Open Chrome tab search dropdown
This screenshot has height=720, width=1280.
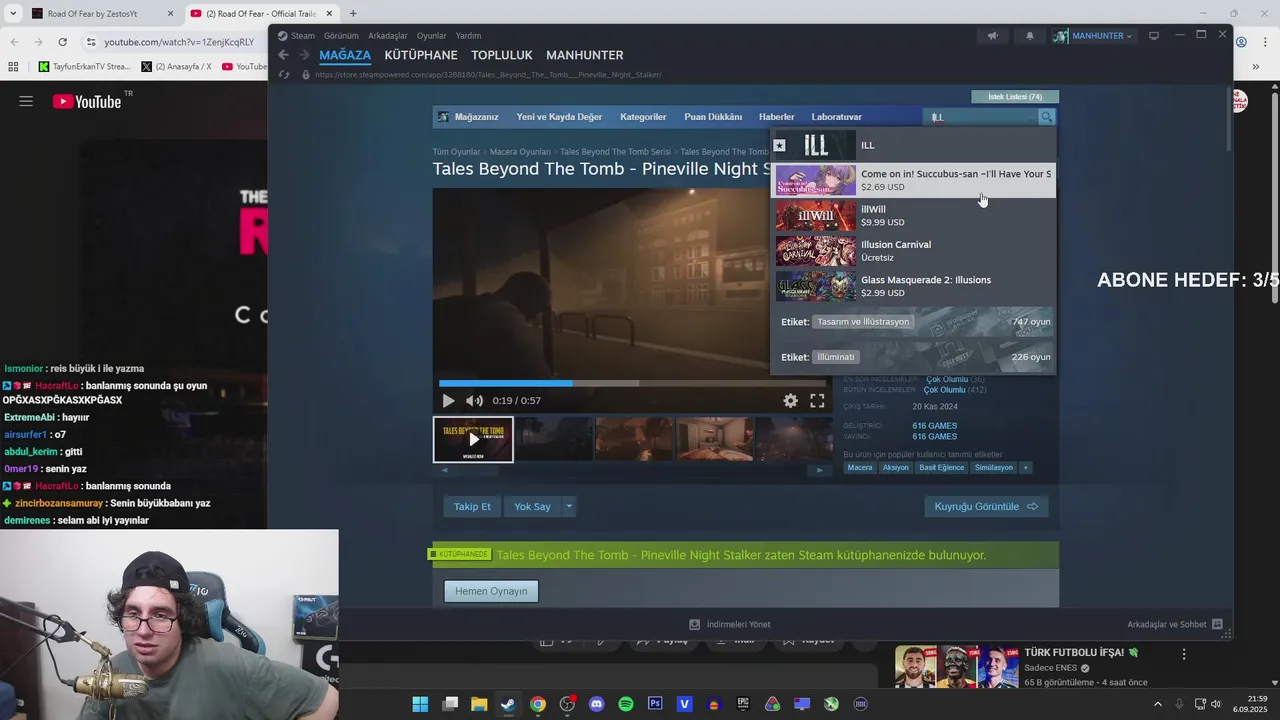[x=13, y=14]
